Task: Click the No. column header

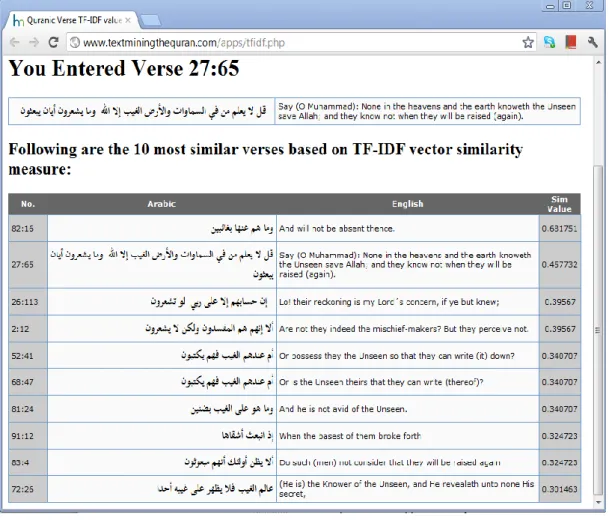Action: point(28,205)
